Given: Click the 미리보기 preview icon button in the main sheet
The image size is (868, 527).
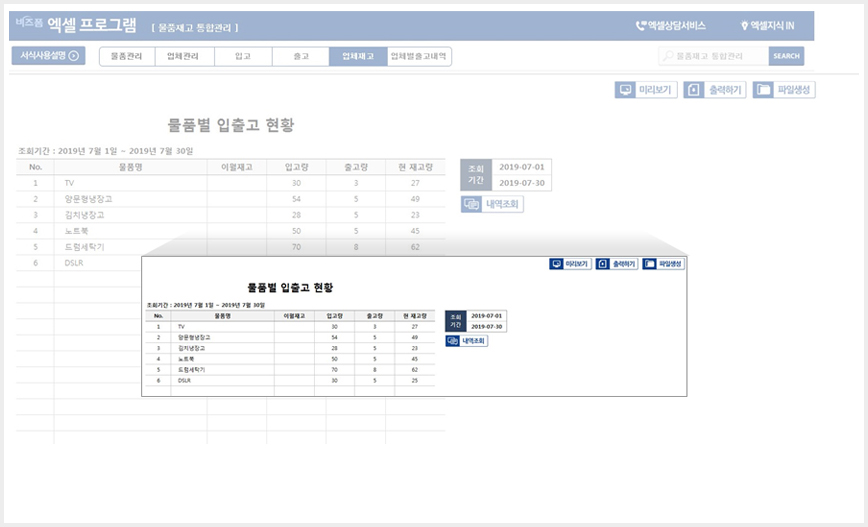Looking at the screenshot, I should [645, 90].
